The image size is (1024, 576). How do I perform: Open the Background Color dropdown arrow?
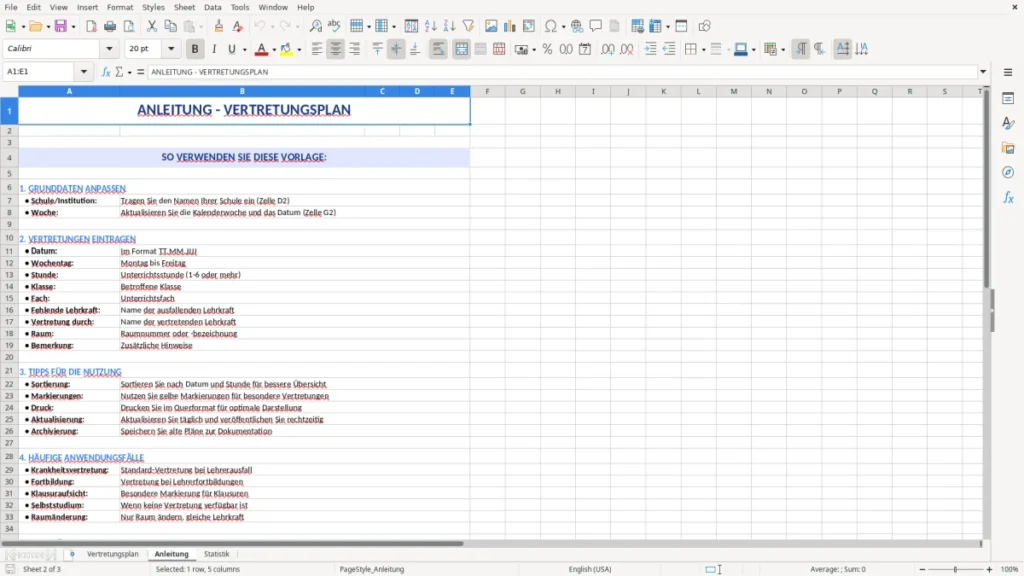[299, 50]
